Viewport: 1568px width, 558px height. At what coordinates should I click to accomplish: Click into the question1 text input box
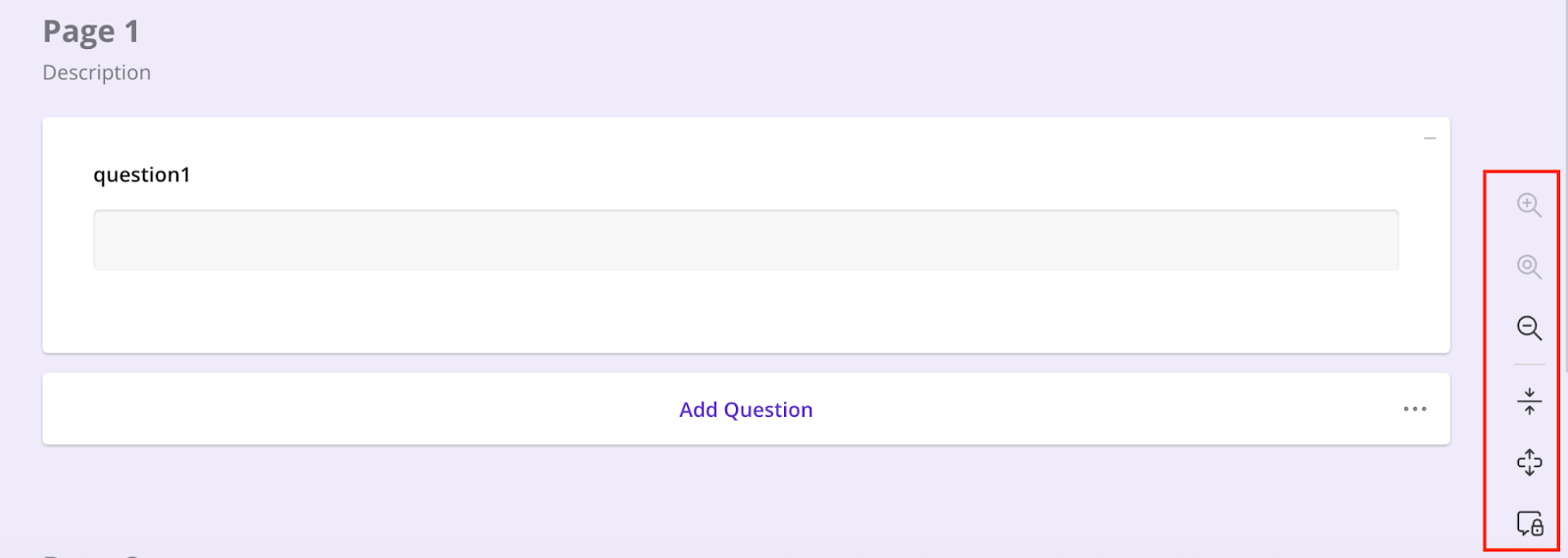tap(746, 239)
